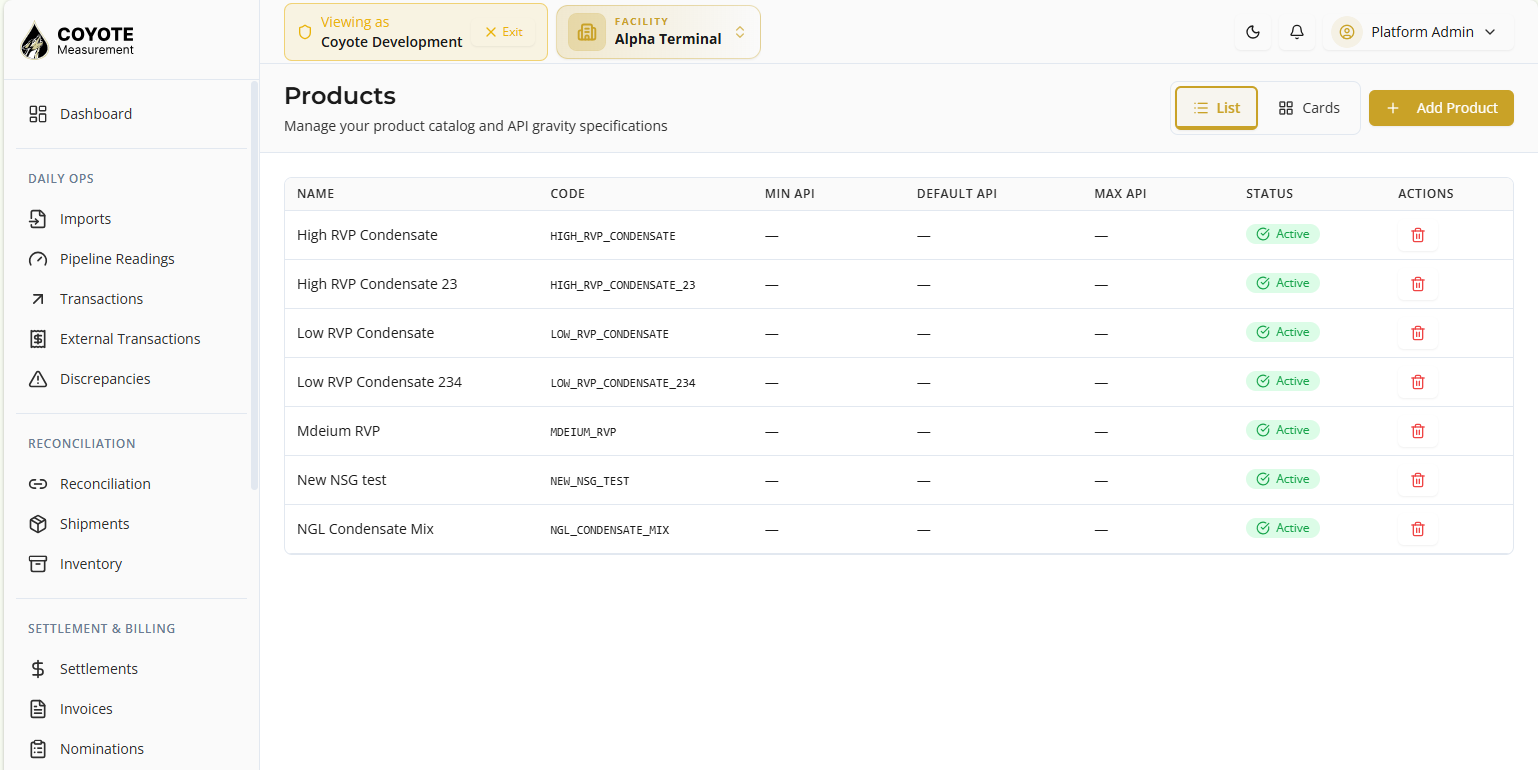
Task: Click the Active badge for New NSG test
Action: pyautogui.click(x=1283, y=479)
